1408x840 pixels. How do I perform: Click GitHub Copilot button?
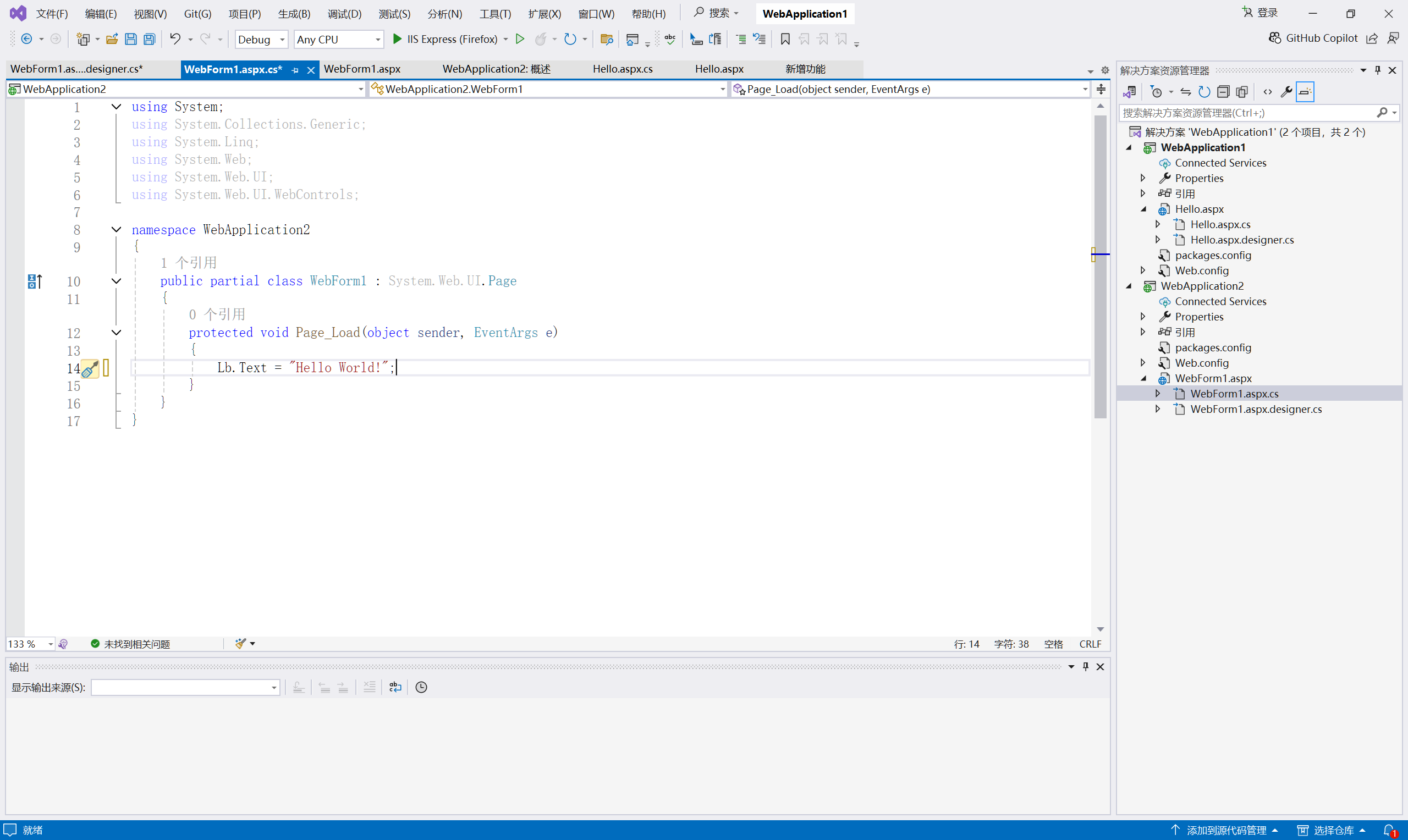tap(1313, 38)
